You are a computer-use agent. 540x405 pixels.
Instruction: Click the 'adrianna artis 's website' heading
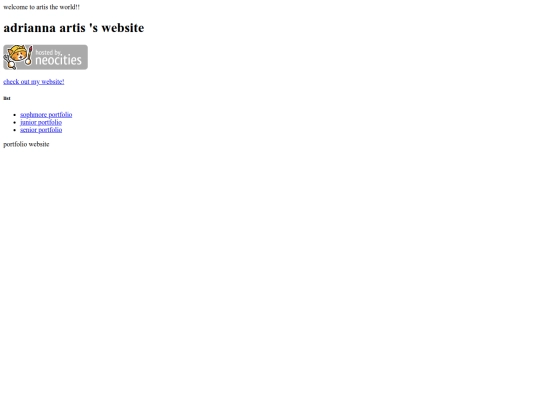click(74, 28)
